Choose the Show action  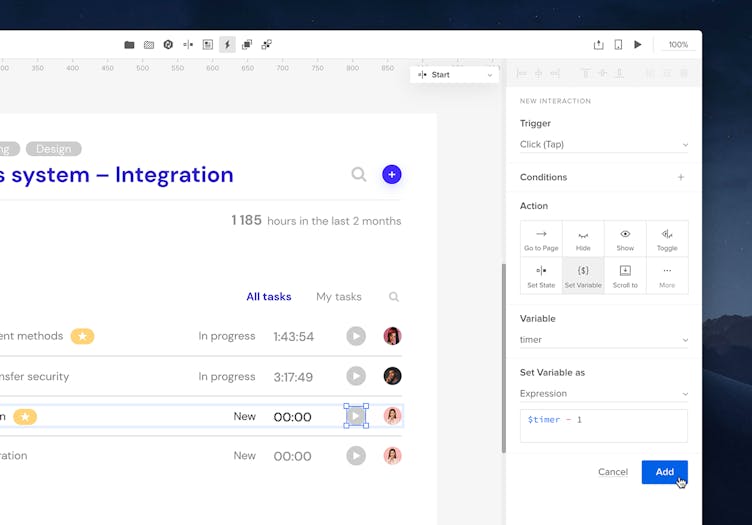coord(625,239)
